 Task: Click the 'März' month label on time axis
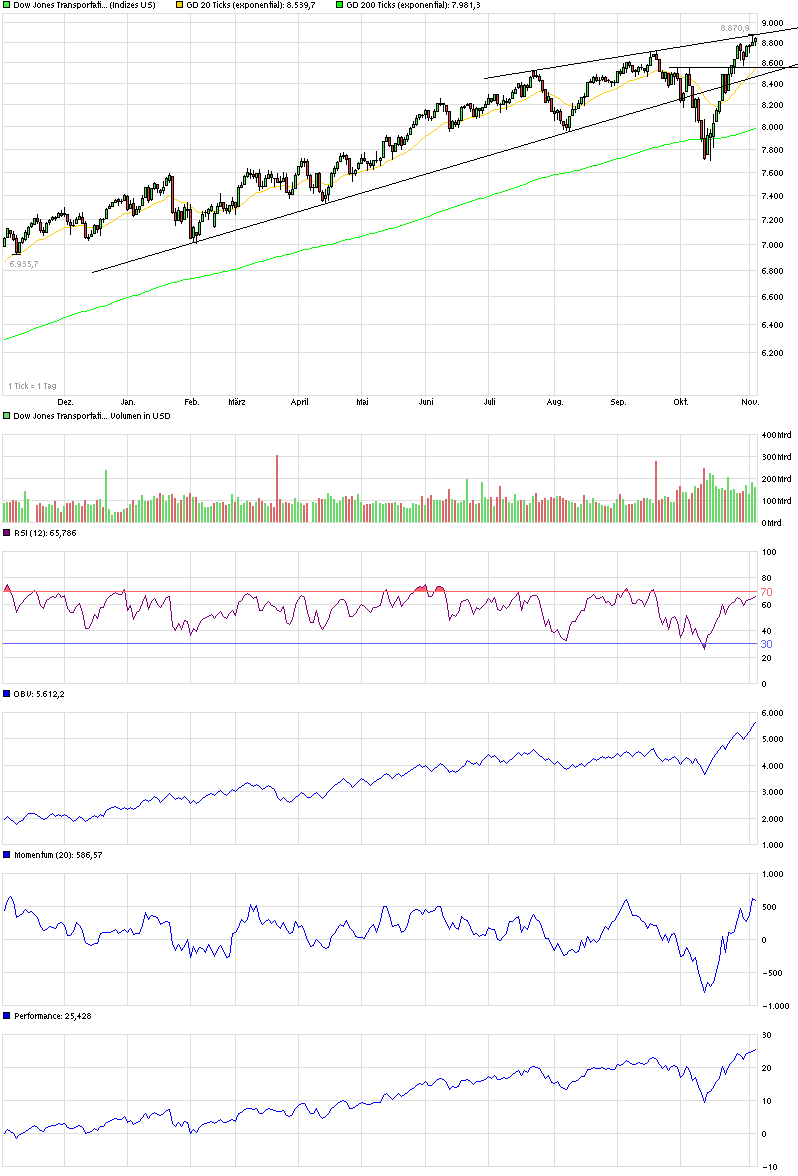(237, 402)
